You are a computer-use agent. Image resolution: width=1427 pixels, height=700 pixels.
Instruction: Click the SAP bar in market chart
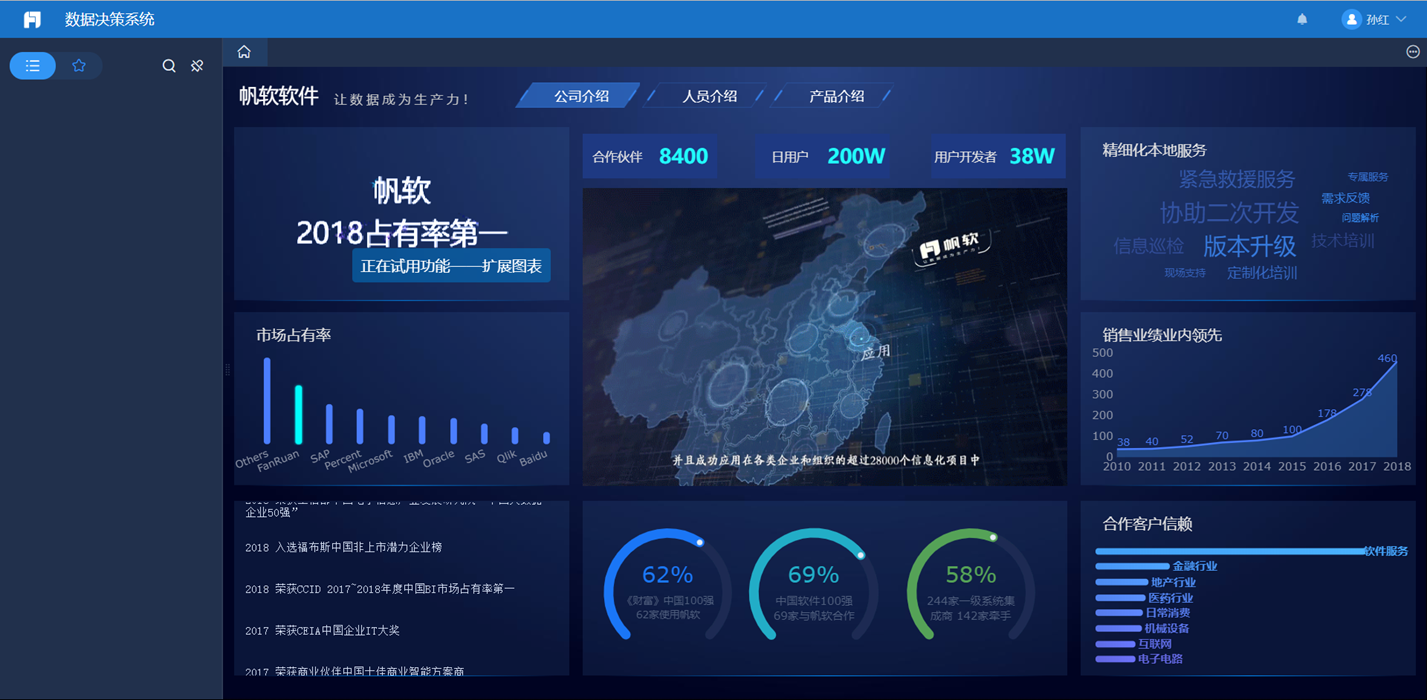[x=329, y=424]
